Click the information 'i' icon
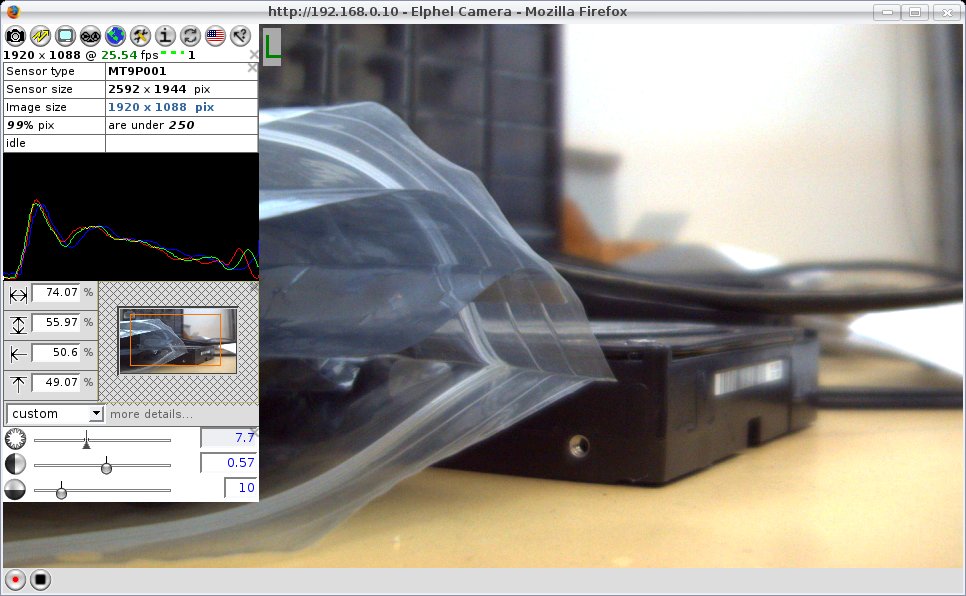Screen dimensions: 966x596 click(165, 36)
